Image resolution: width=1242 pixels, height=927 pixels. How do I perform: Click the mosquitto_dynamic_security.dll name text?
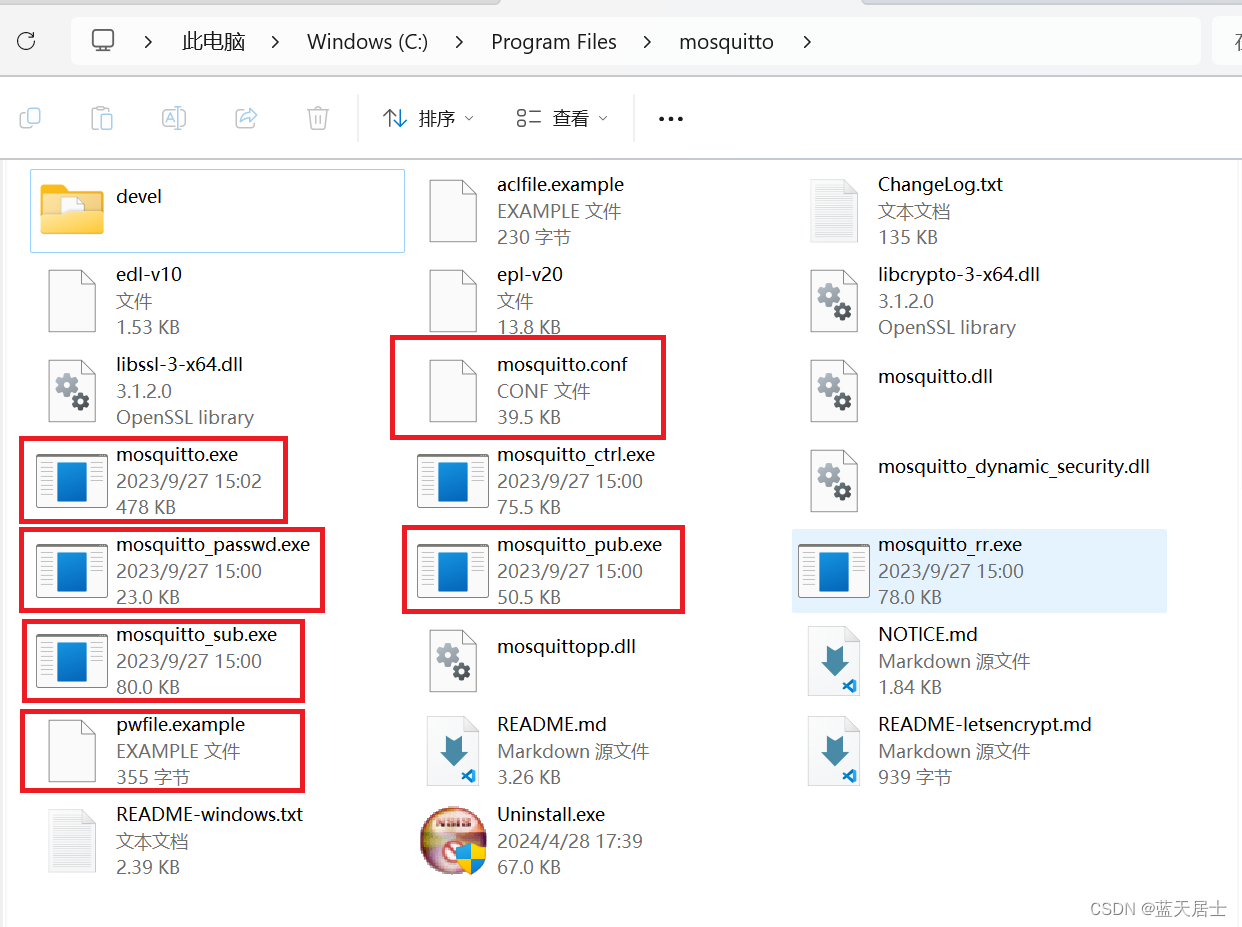1014,467
